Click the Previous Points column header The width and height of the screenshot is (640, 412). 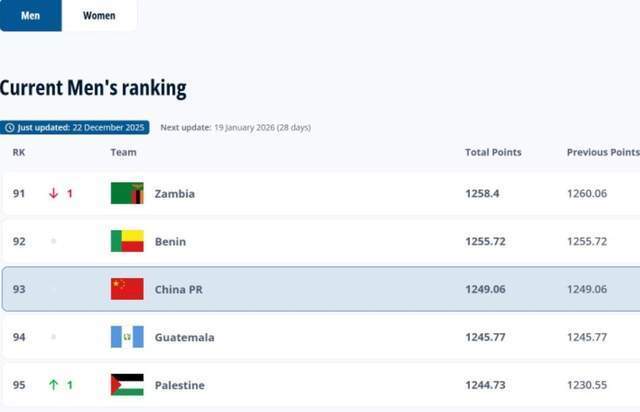[x=602, y=152]
